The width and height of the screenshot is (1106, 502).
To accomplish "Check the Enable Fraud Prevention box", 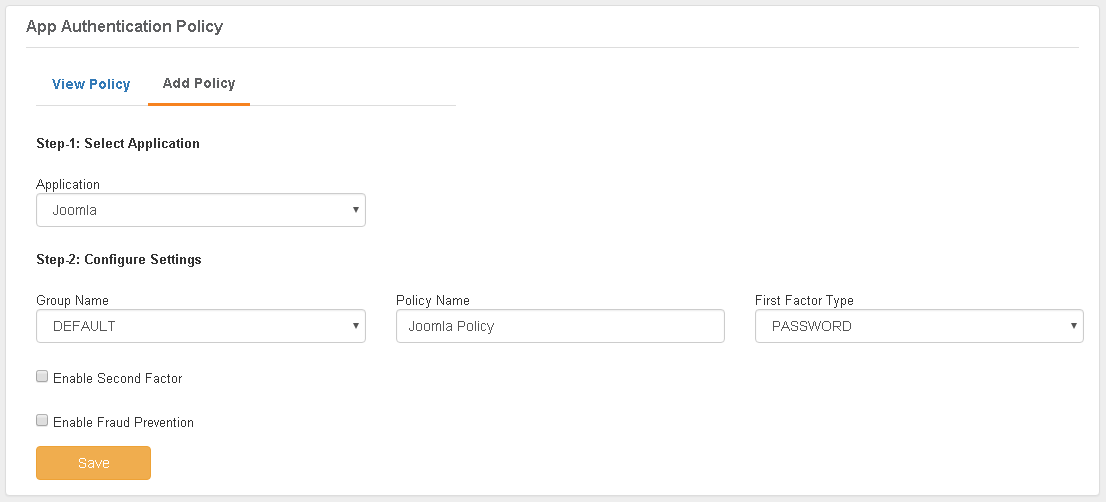I will point(42,421).
